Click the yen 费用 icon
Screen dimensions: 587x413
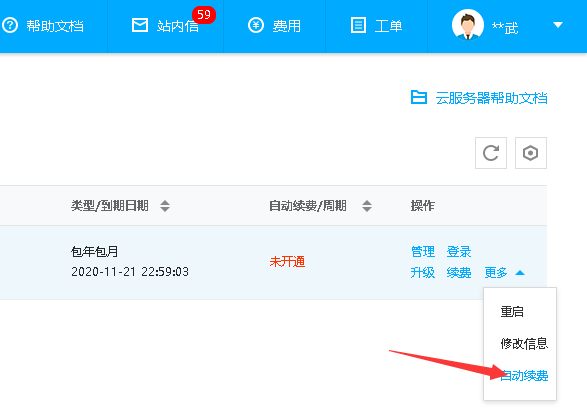(256, 25)
